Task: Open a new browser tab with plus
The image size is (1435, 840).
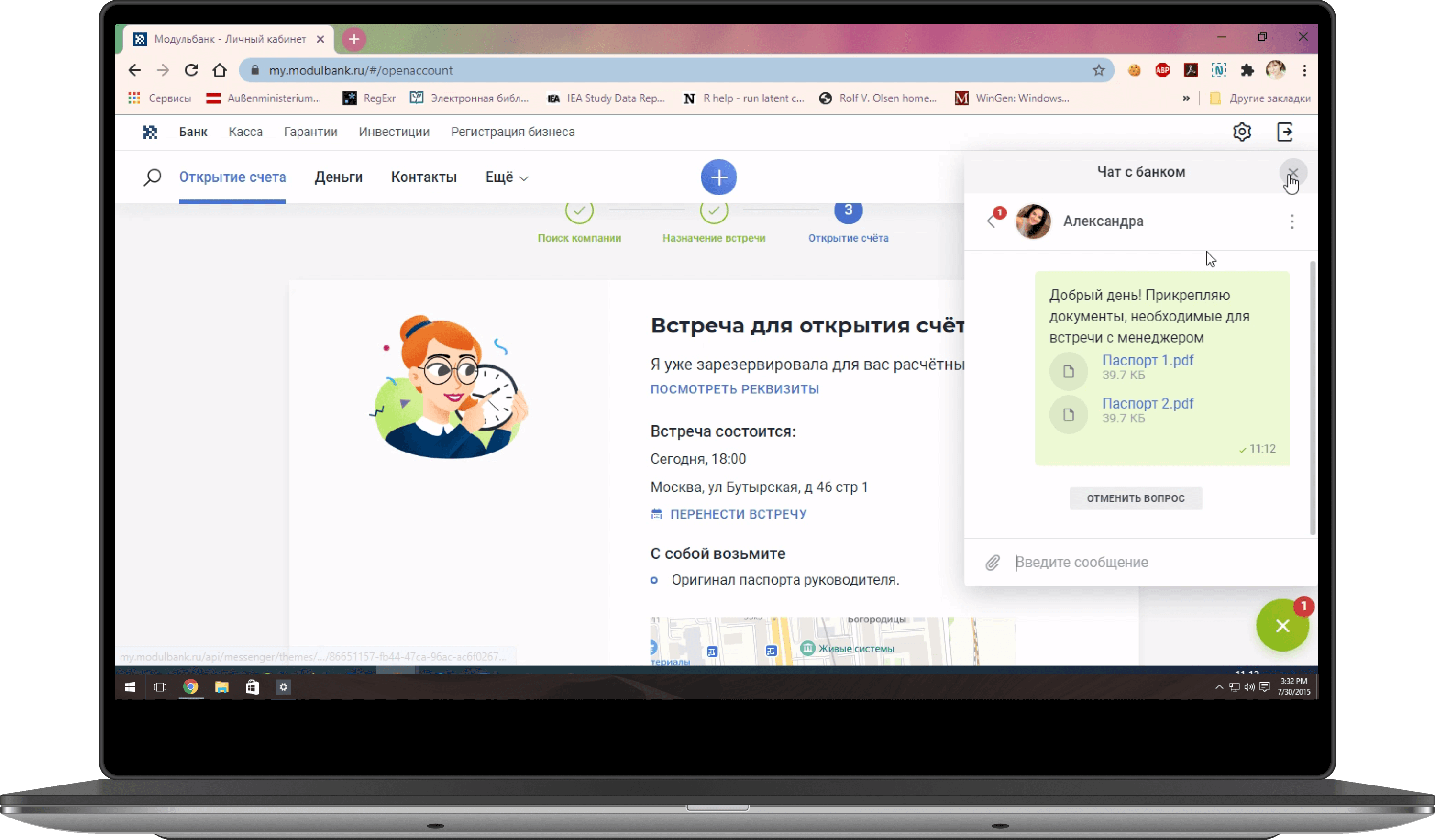Action: 353,39
